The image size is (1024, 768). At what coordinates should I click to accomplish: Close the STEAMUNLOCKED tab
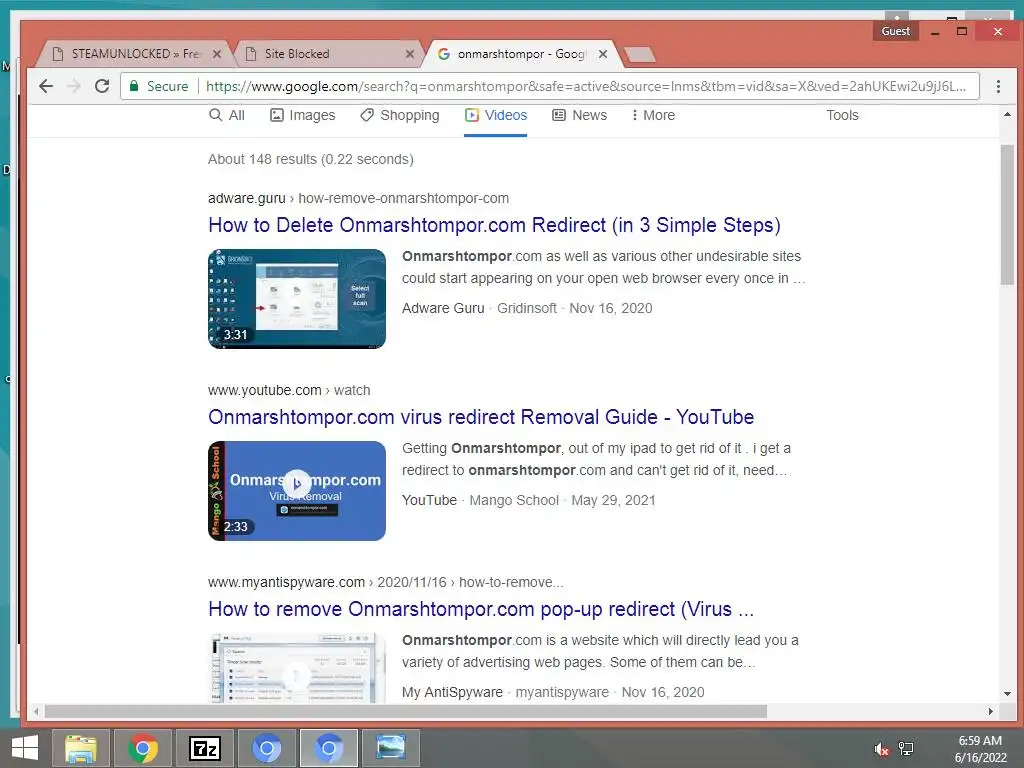coord(217,54)
